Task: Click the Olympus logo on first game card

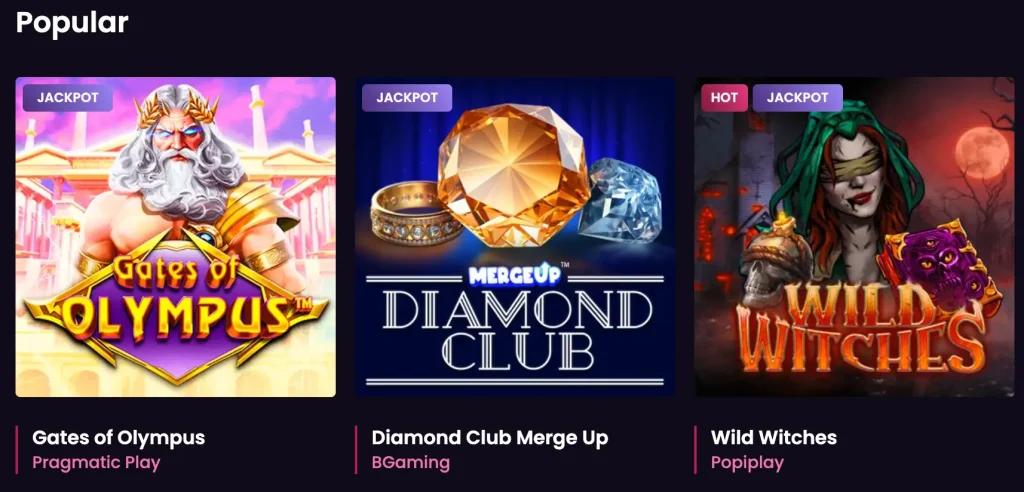Action: point(175,305)
